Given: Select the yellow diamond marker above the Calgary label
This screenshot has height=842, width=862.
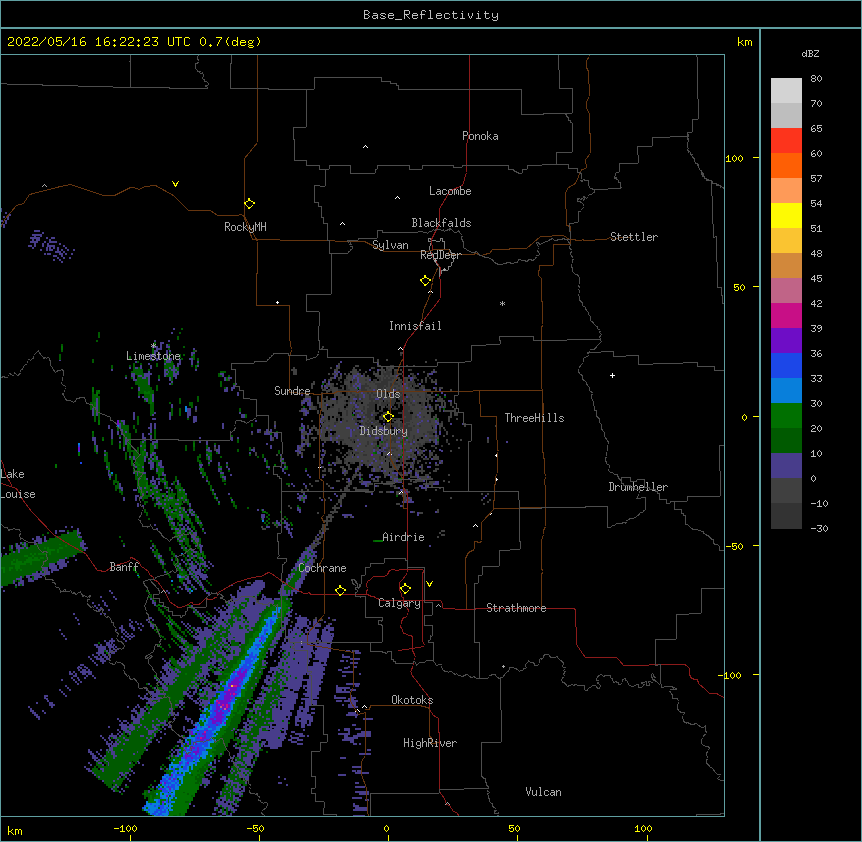Looking at the screenshot, I should pos(405,589).
